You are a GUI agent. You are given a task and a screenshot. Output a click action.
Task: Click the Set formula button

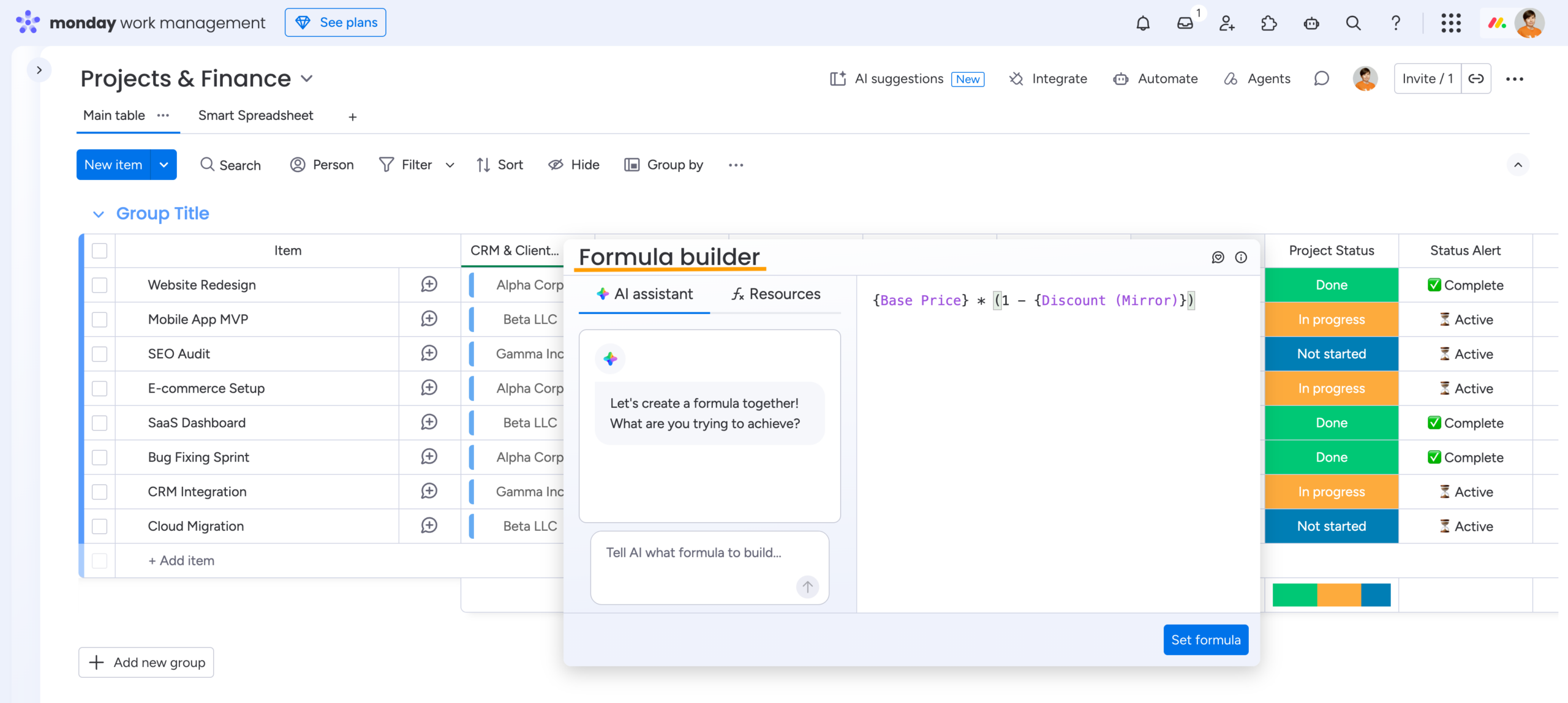[1205, 640]
